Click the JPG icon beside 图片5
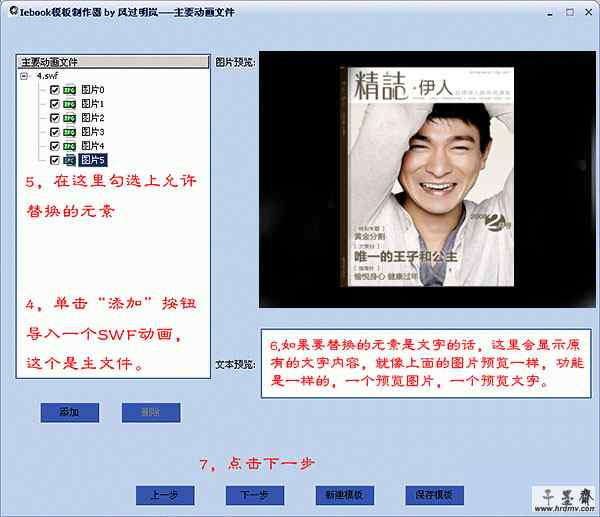This screenshot has height=517, width=600. tap(69, 160)
